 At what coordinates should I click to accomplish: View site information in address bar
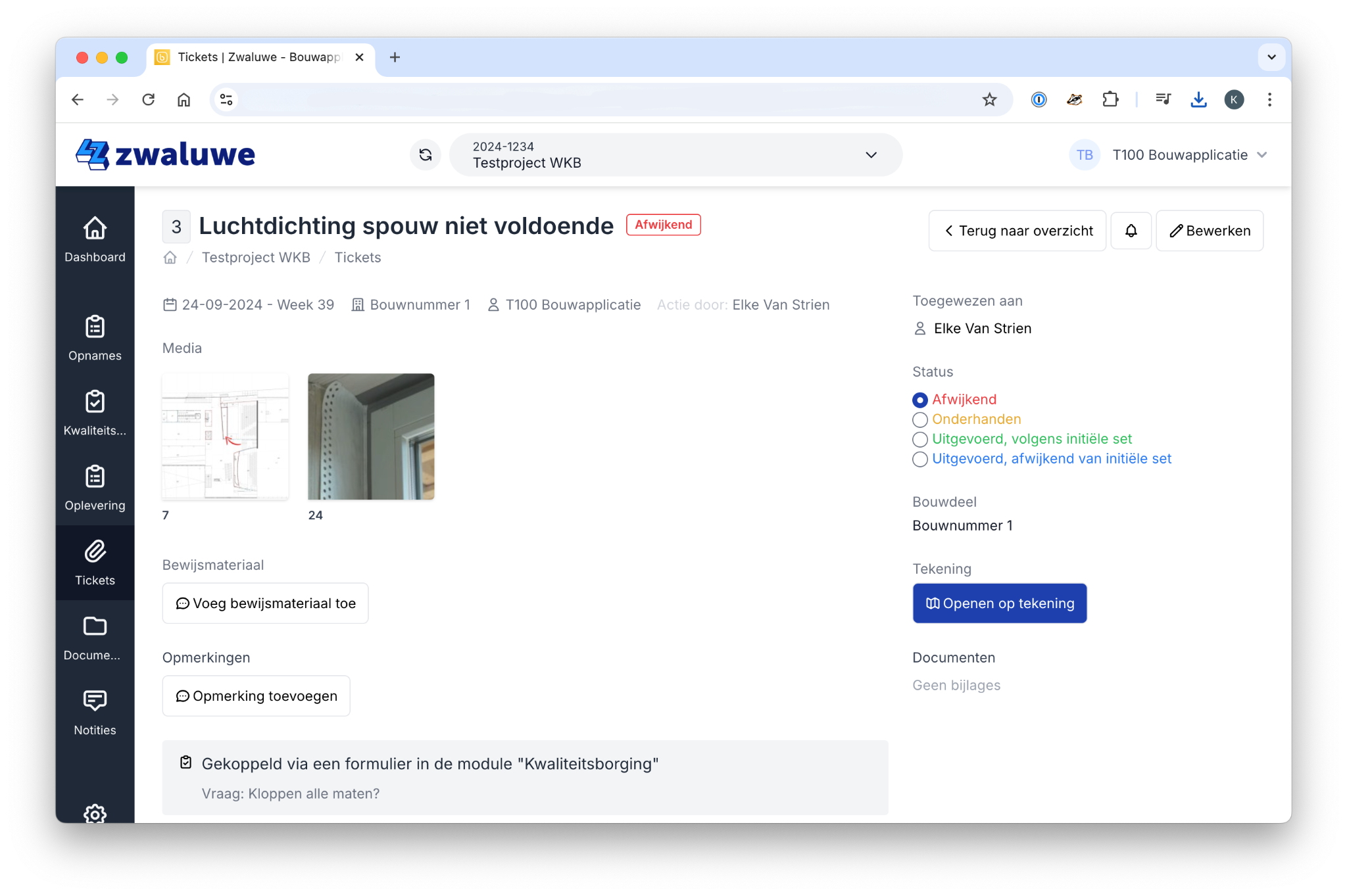(226, 99)
